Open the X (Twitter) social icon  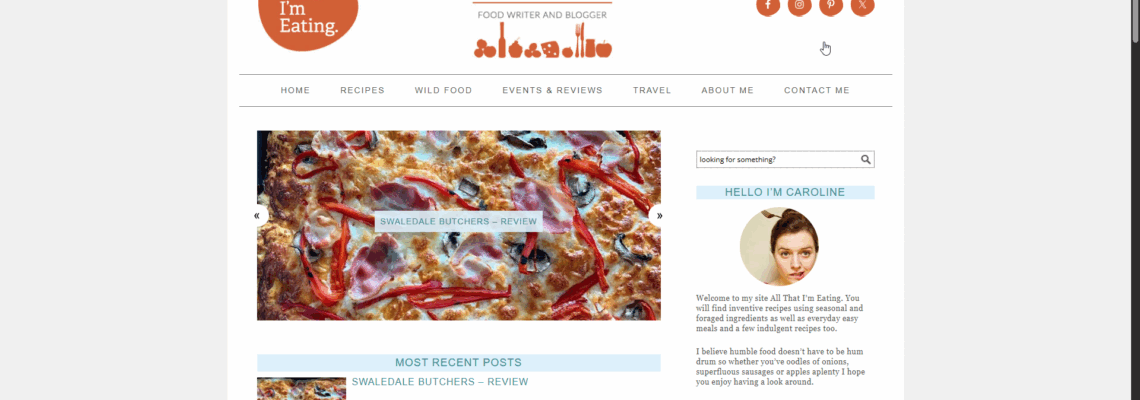(862, 6)
